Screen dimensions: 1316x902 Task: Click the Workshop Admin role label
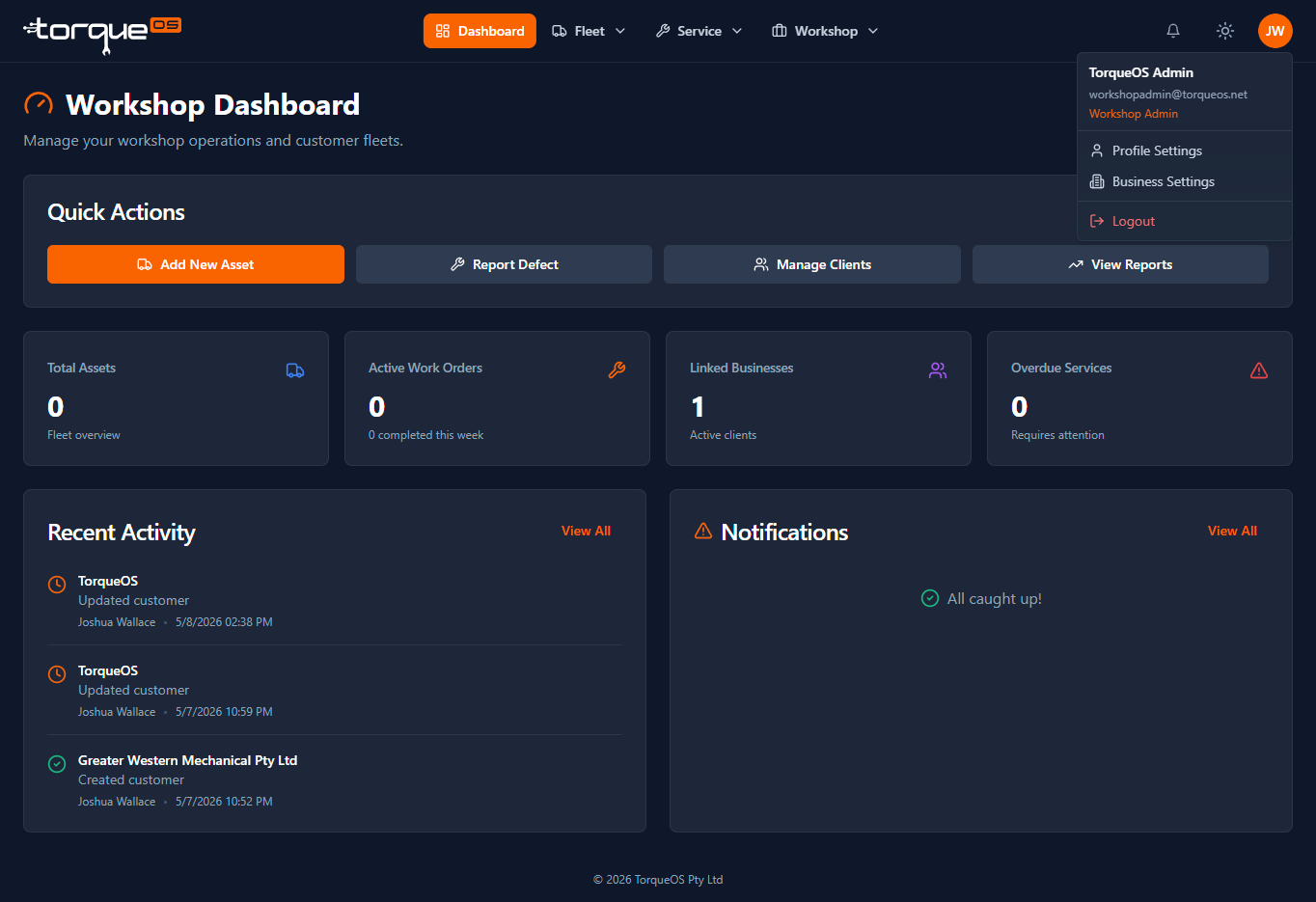click(1134, 114)
